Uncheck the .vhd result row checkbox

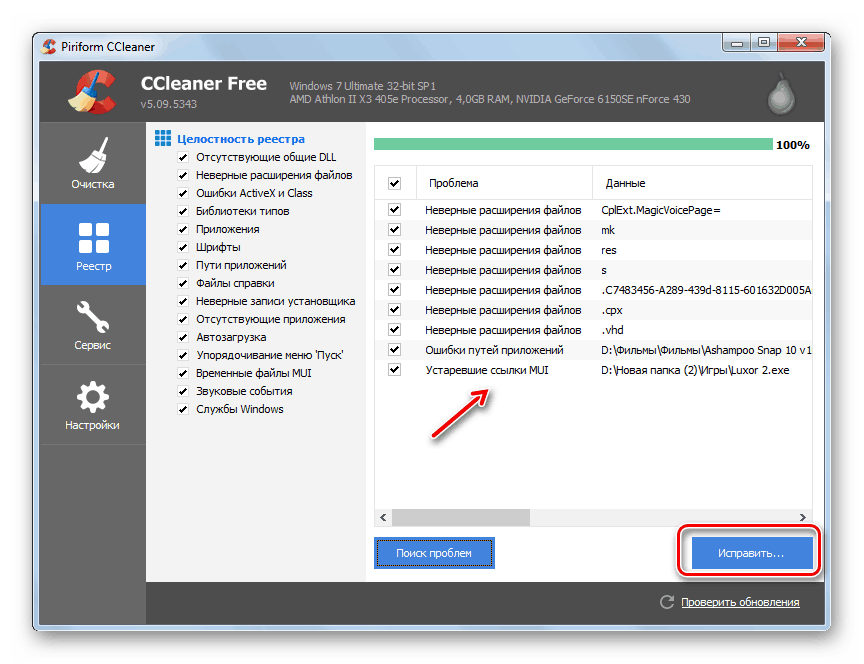395,330
